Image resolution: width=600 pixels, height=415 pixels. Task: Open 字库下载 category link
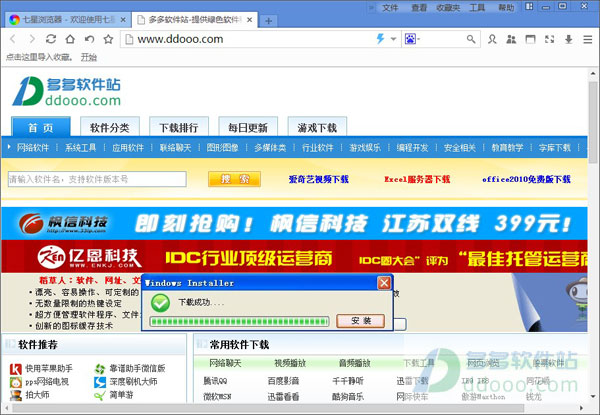pos(554,148)
